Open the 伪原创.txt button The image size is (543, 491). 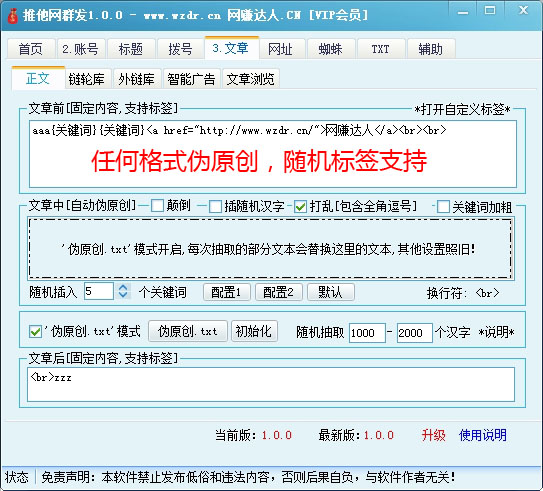pos(188,331)
